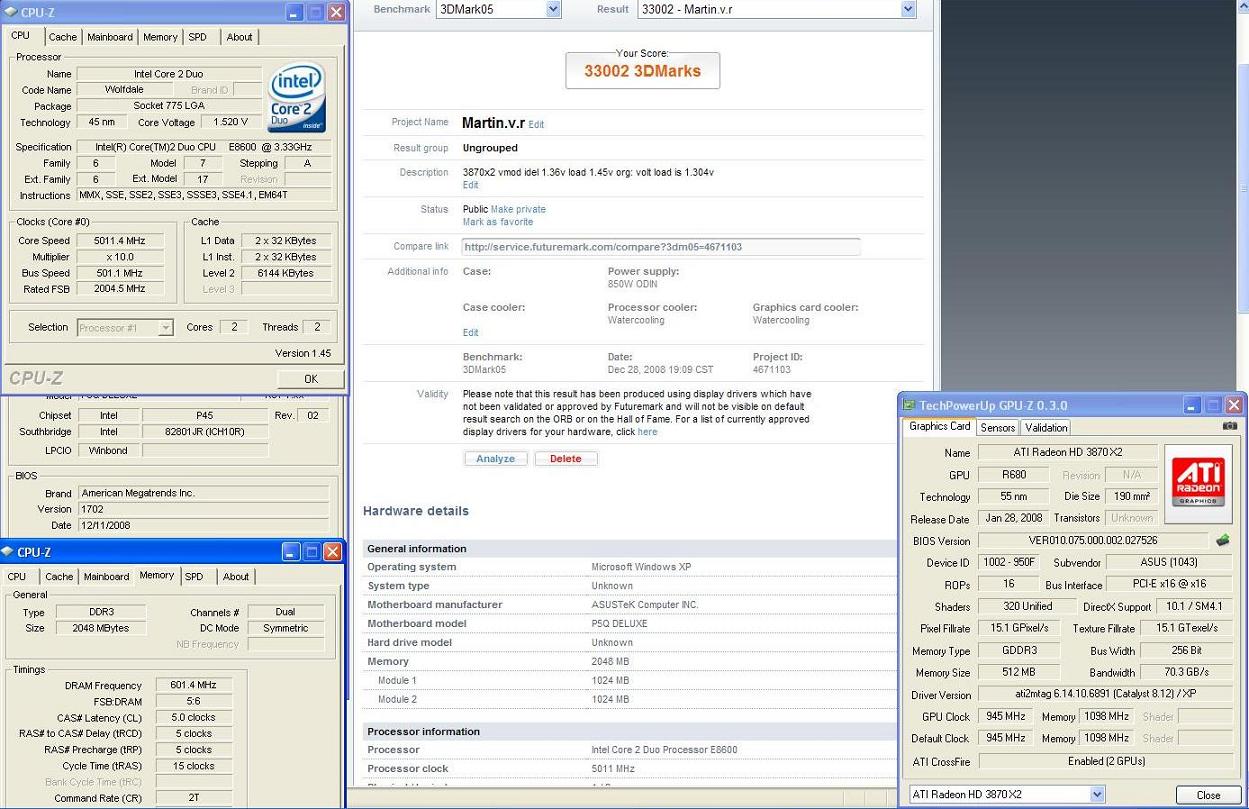Minimize the top CPU-Z window
This screenshot has height=809, width=1249.
tap(294, 12)
